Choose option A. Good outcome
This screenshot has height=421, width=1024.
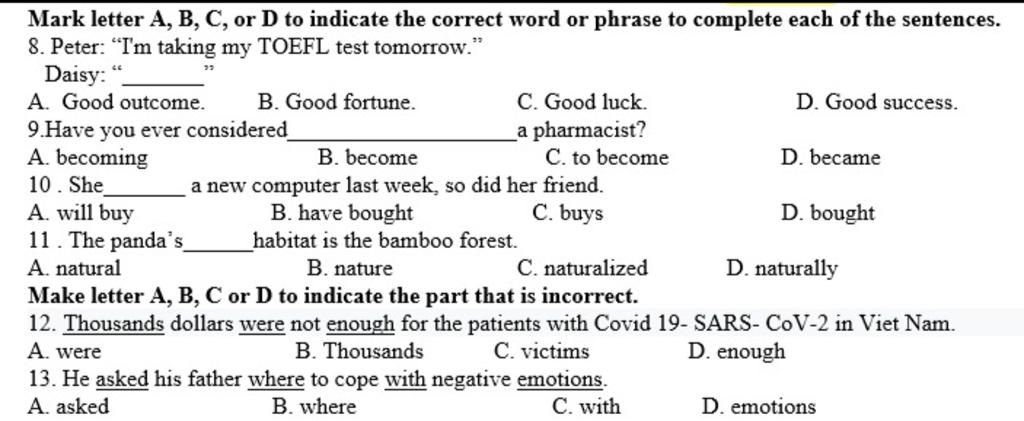pos(117,102)
